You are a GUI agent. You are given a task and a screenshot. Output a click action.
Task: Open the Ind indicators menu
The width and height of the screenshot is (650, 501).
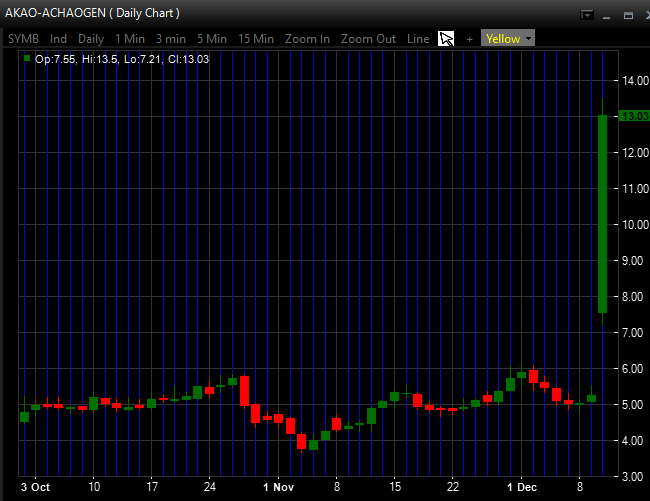58,39
